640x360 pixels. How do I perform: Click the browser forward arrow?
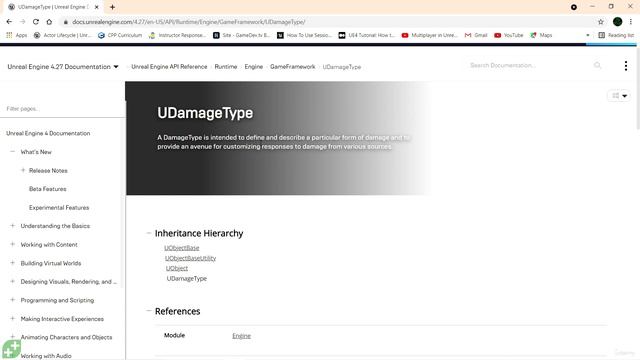pos(22,22)
